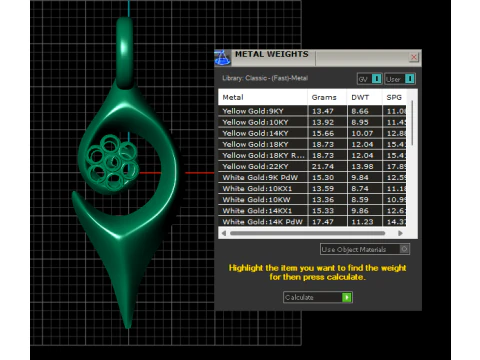Click the horizontal scrollbar thumb

pos(307,233)
